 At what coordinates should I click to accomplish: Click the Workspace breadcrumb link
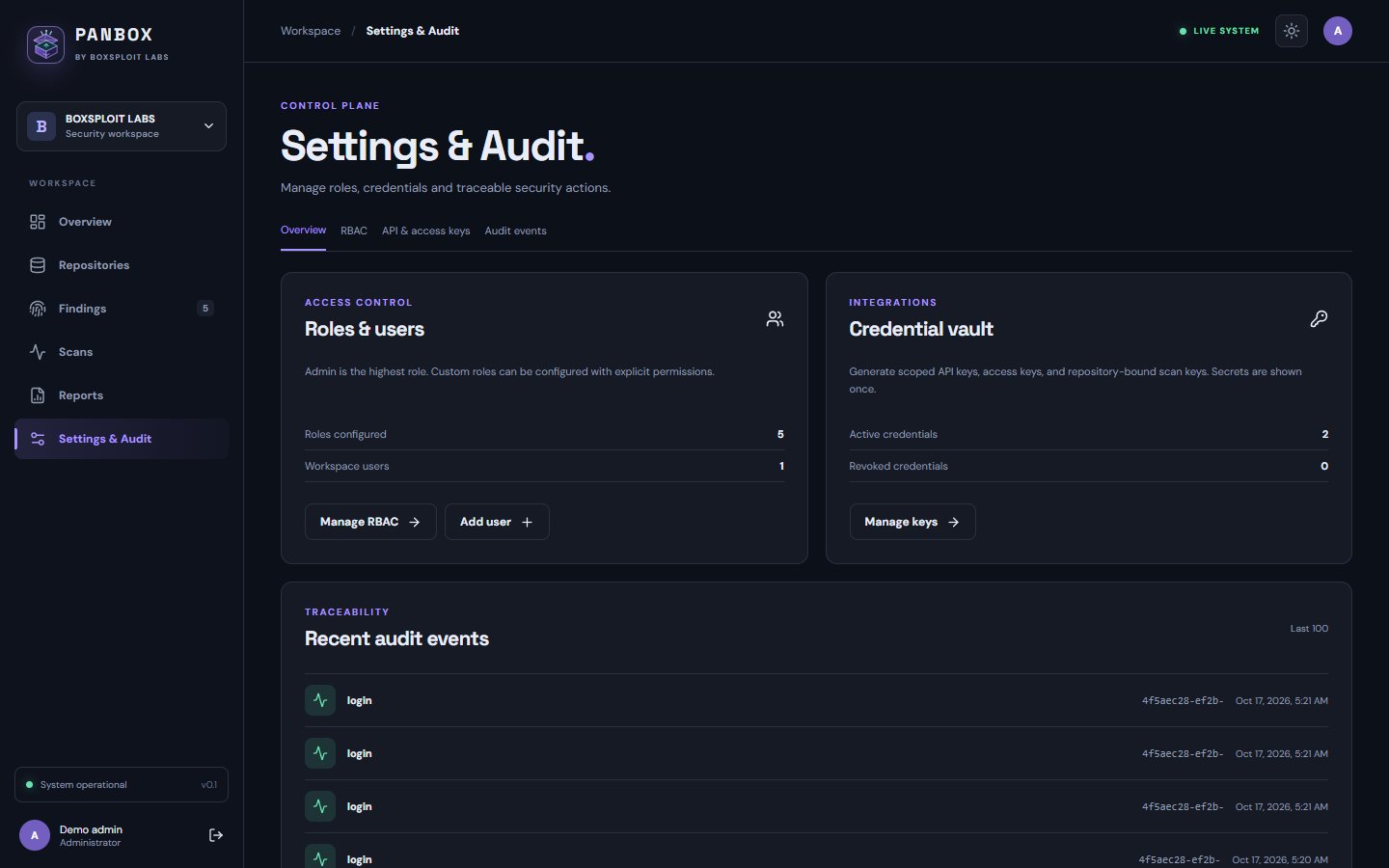[311, 31]
